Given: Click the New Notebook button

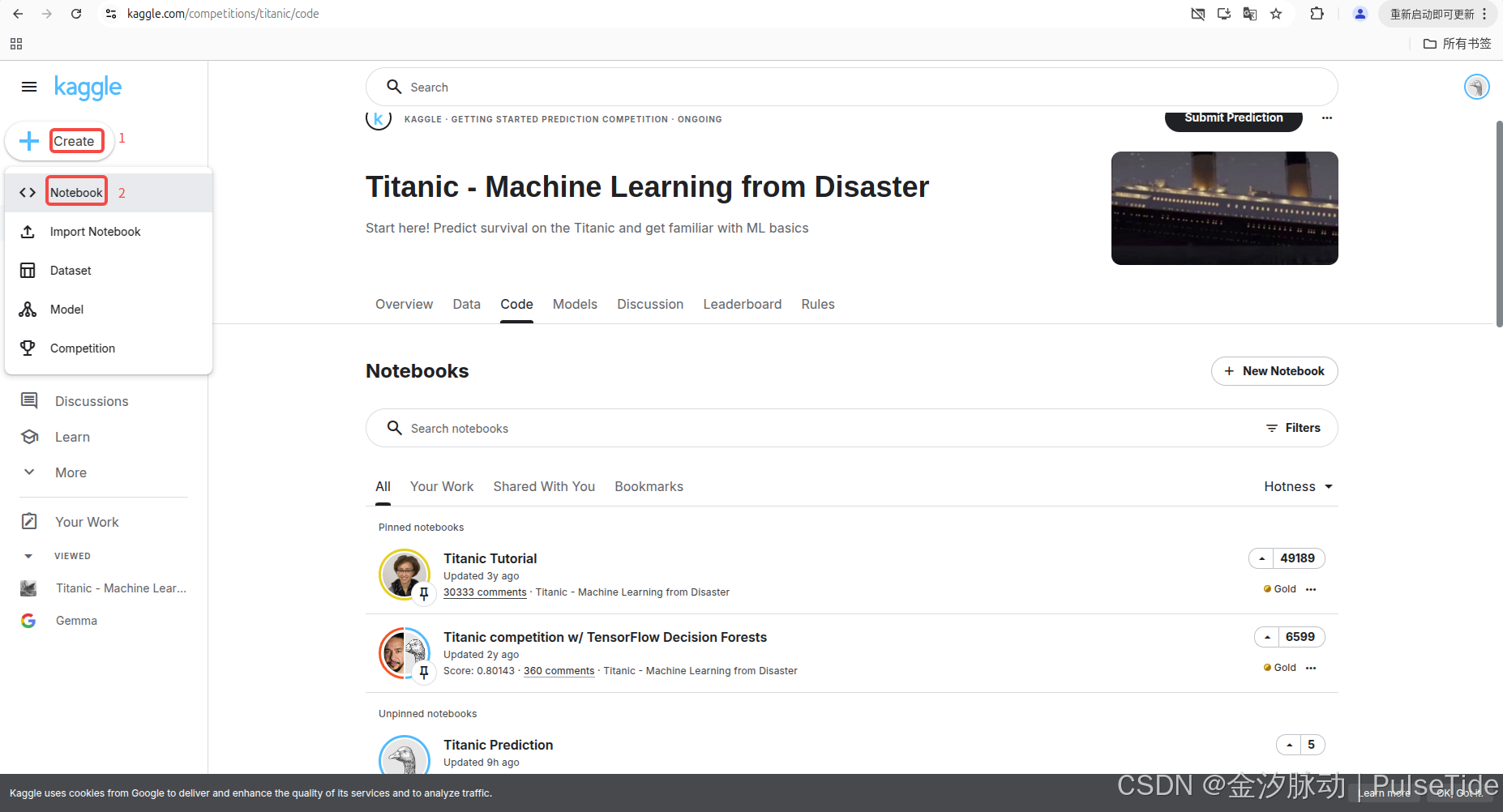Looking at the screenshot, I should click(1274, 371).
